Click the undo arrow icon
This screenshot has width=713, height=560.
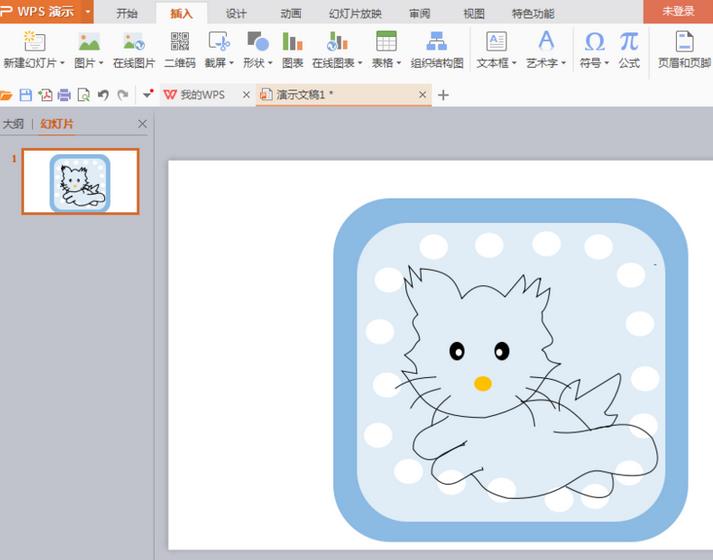[x=102, y=95]
